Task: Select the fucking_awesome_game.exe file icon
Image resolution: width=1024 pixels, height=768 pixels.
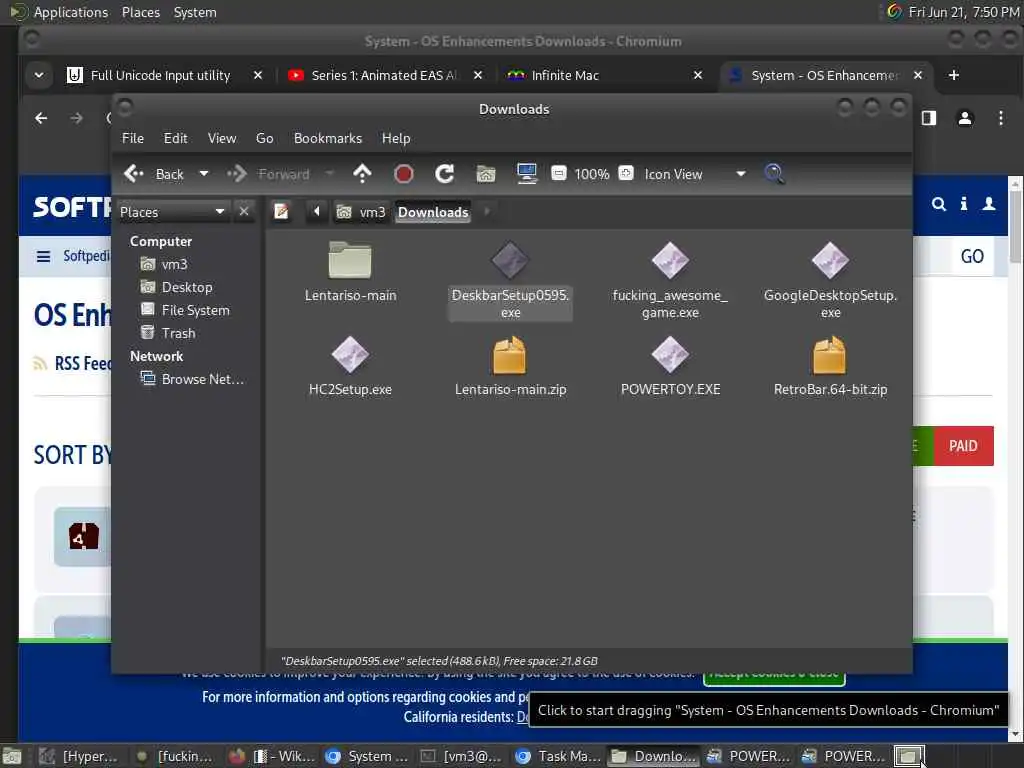Action: click(x=670, y=260)
